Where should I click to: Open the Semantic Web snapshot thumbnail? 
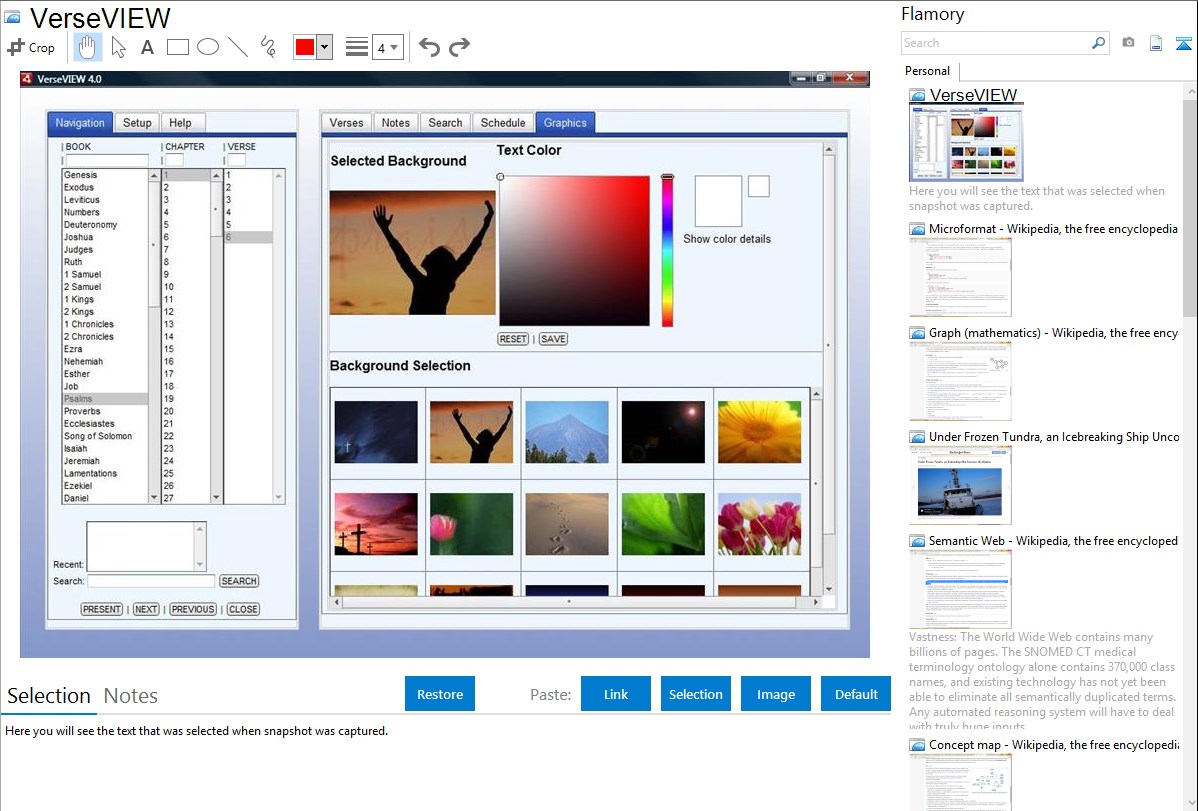click(x=960, y=589)
